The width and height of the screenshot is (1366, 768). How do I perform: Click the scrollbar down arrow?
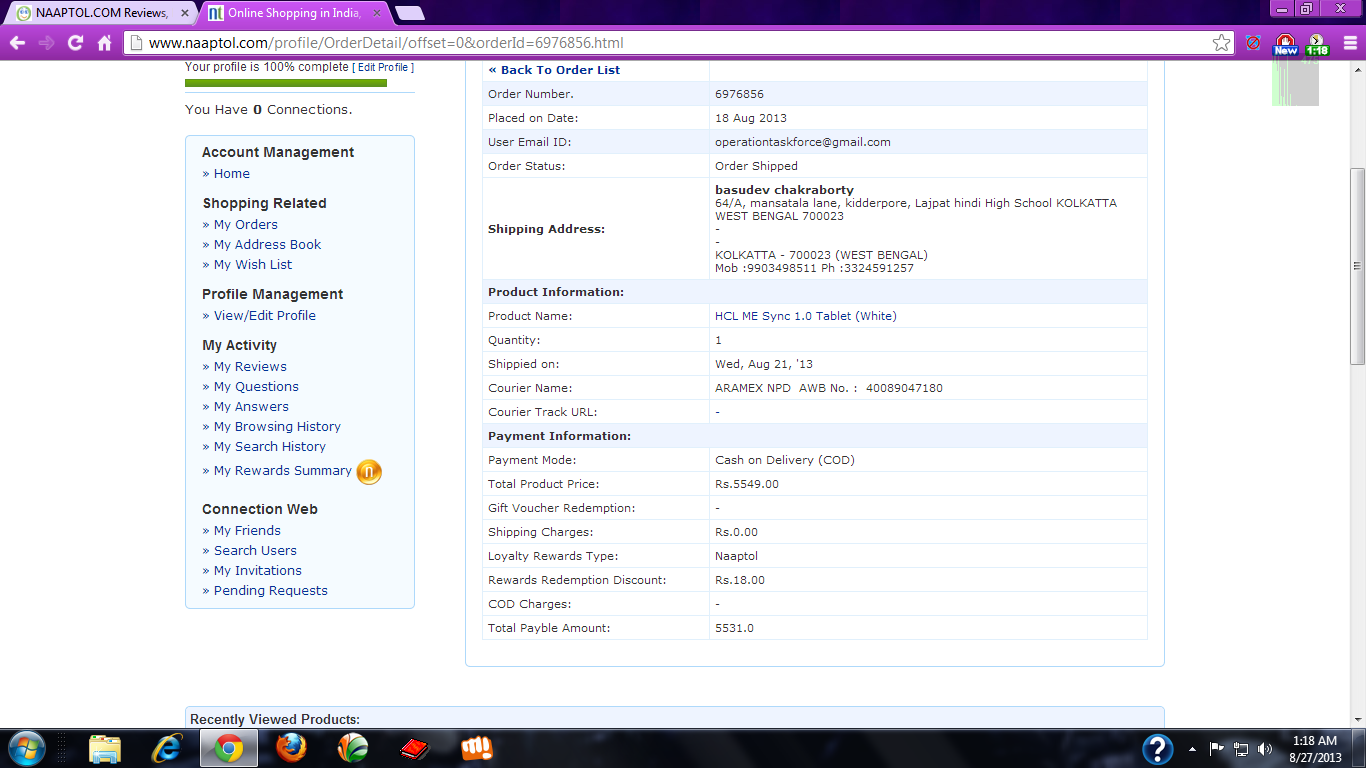pyautogui.click(x=1357, y=719)
